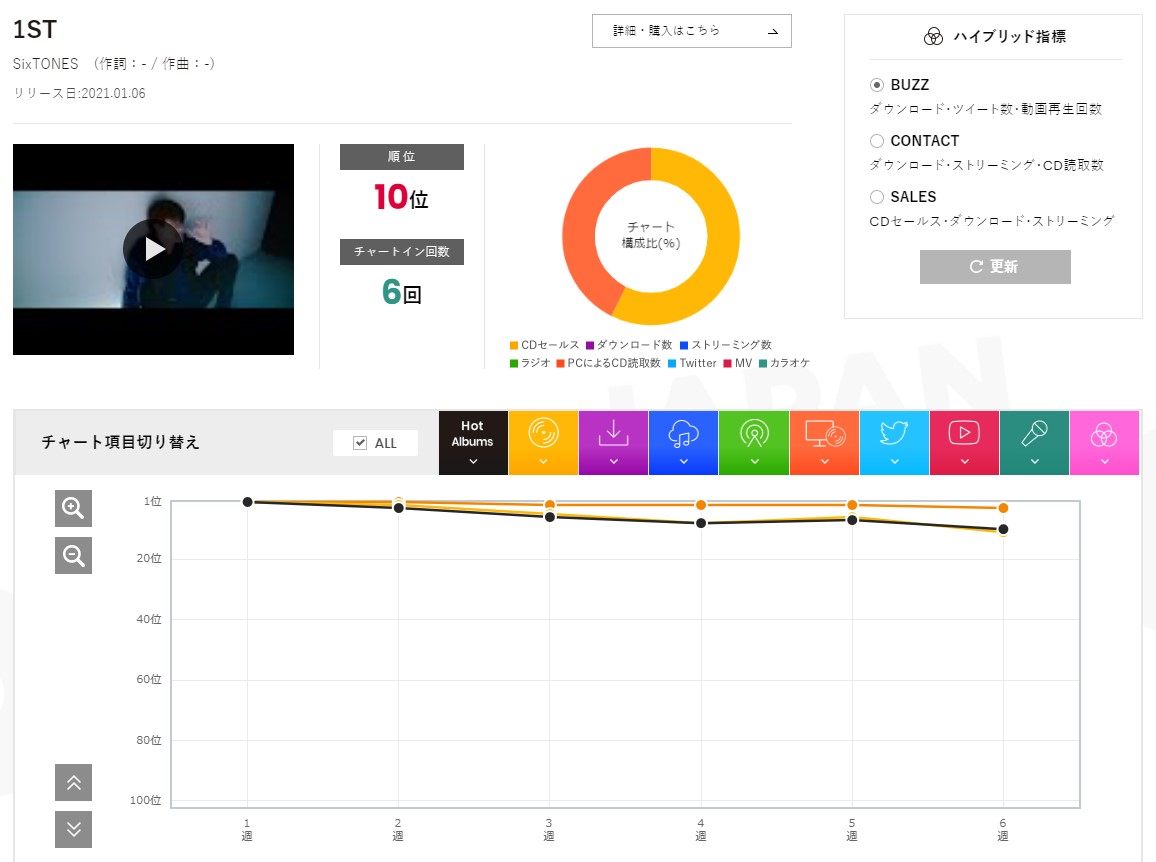Play the SixTONES video

pyautogui.click(x=153, y=248)
